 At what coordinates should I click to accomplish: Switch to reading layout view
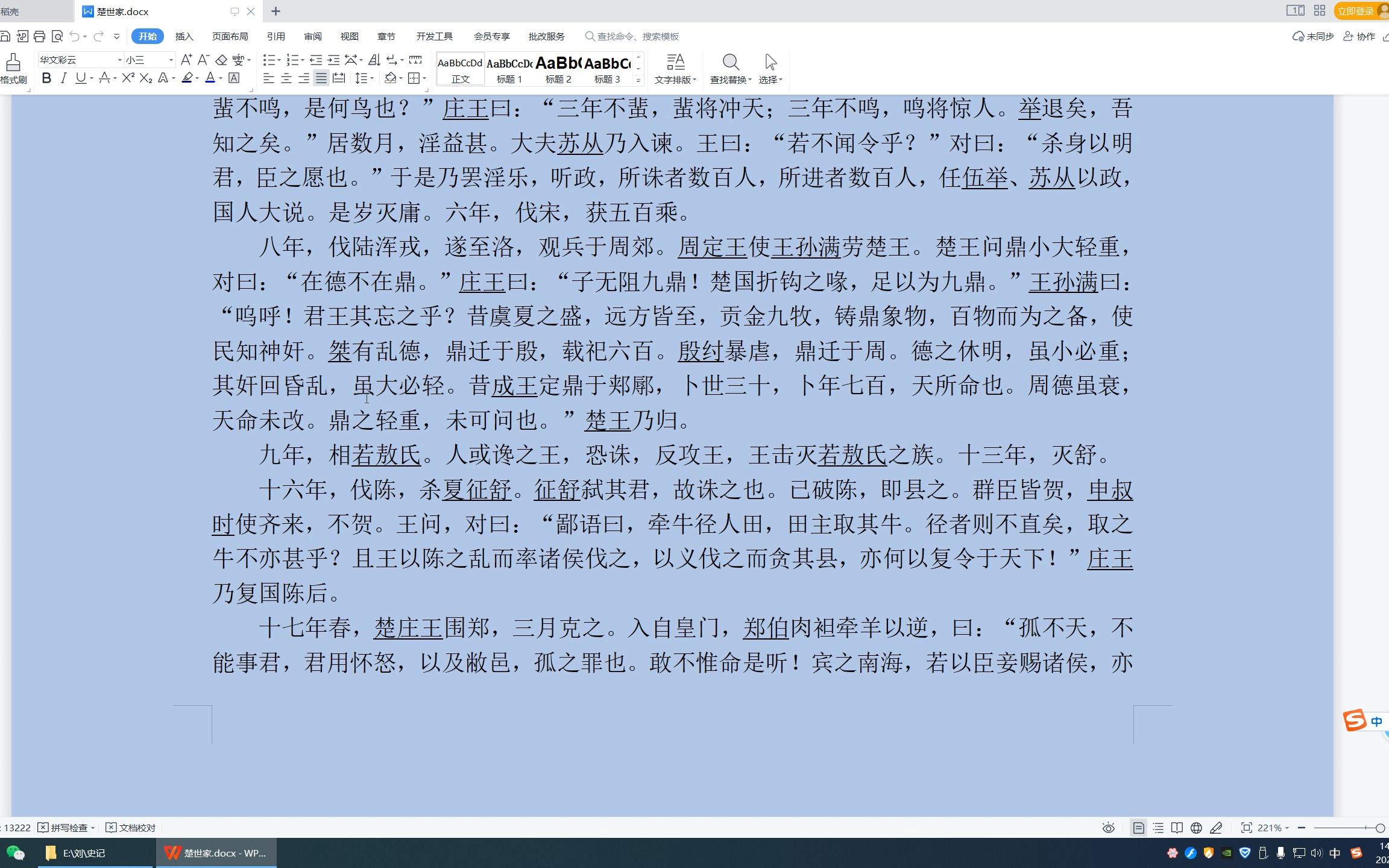coord(1177,828)
